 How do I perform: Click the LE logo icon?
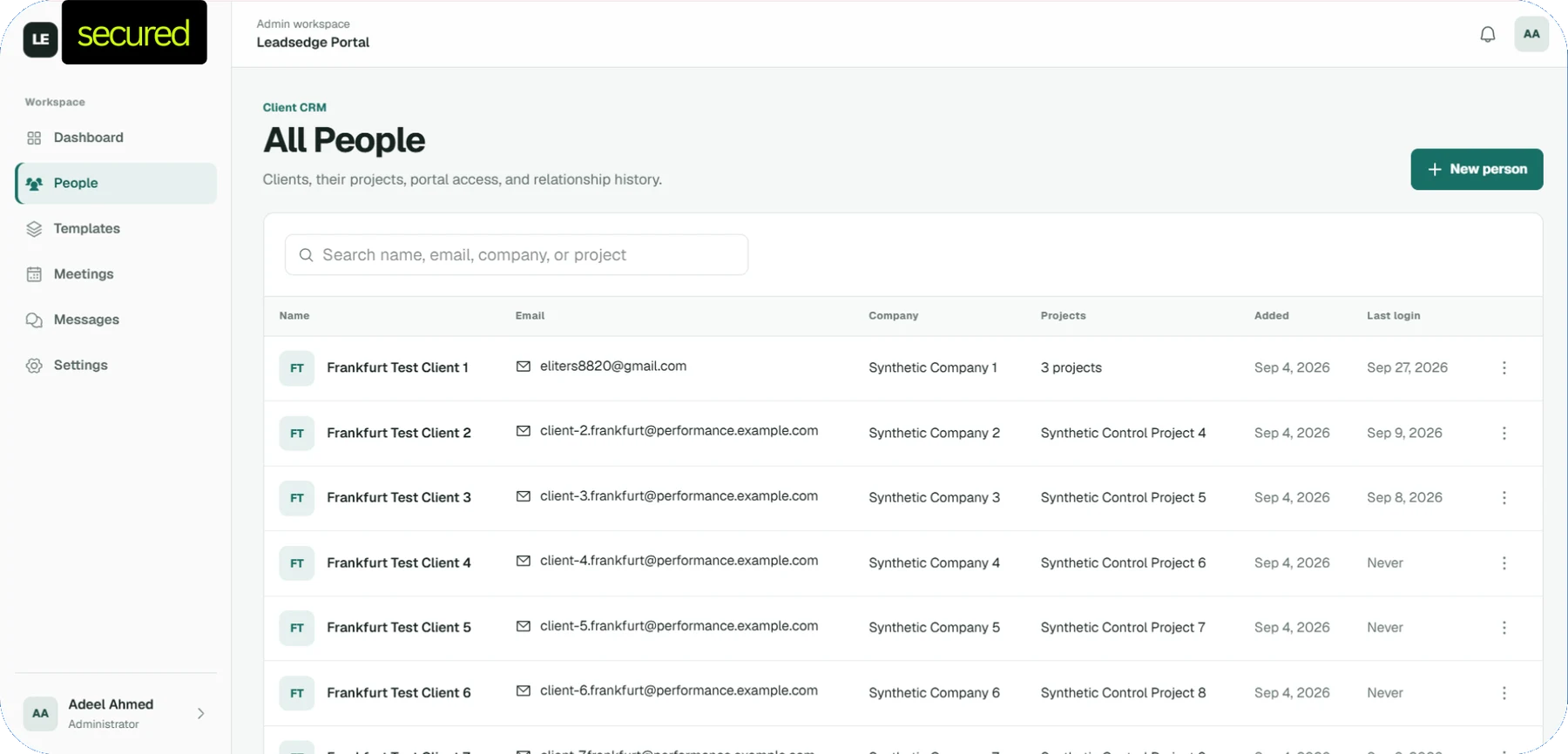coord(40,39)
